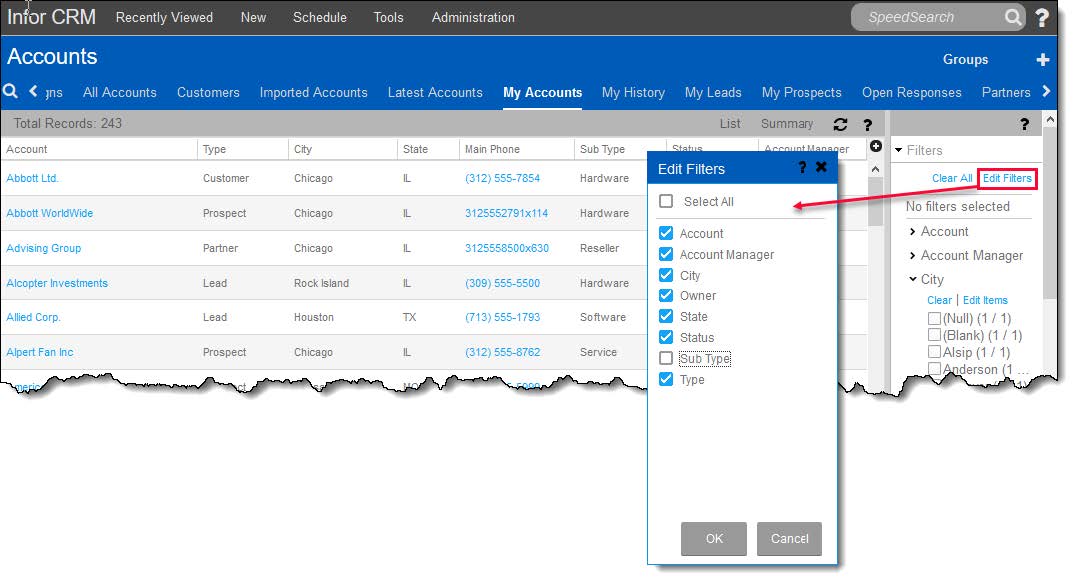This screenshot has height=580, width=1073.
Task: Open the Administration menu
Action: pyautogui.click(x=473, y=17)
